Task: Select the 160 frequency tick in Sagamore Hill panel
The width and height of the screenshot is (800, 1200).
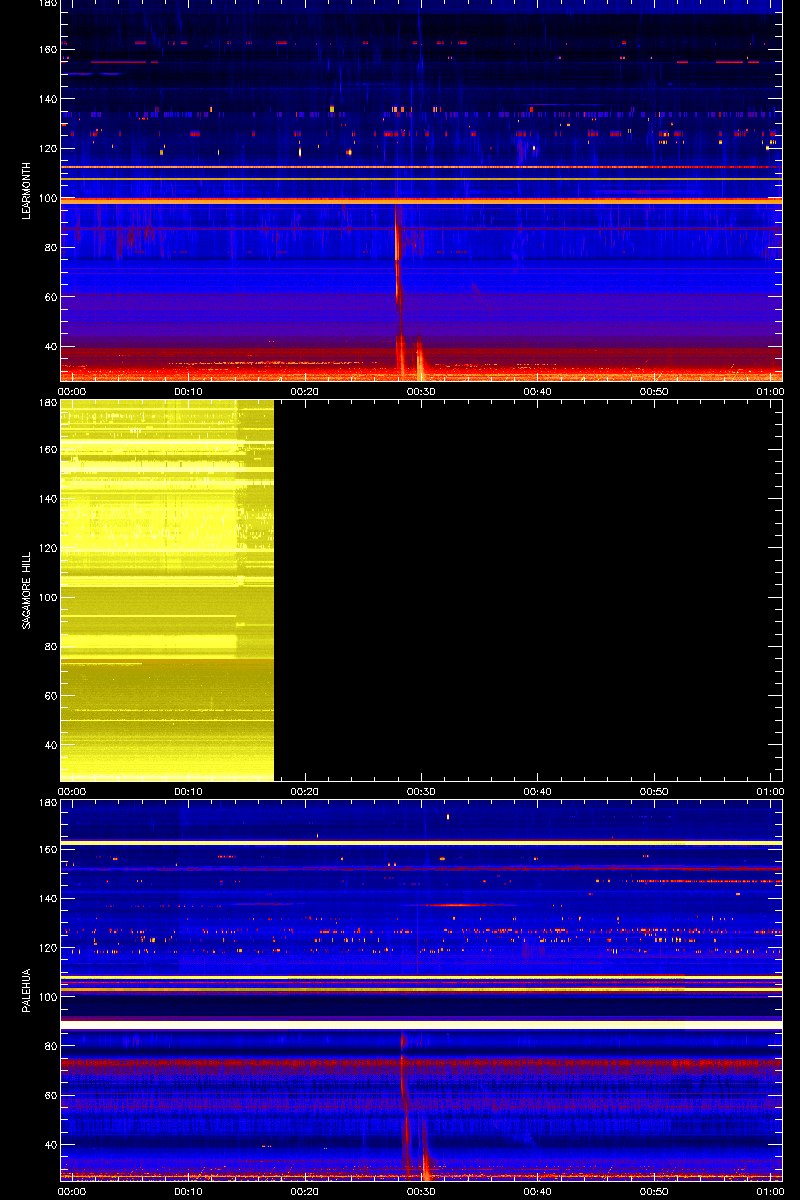Action: click(47, 450)
